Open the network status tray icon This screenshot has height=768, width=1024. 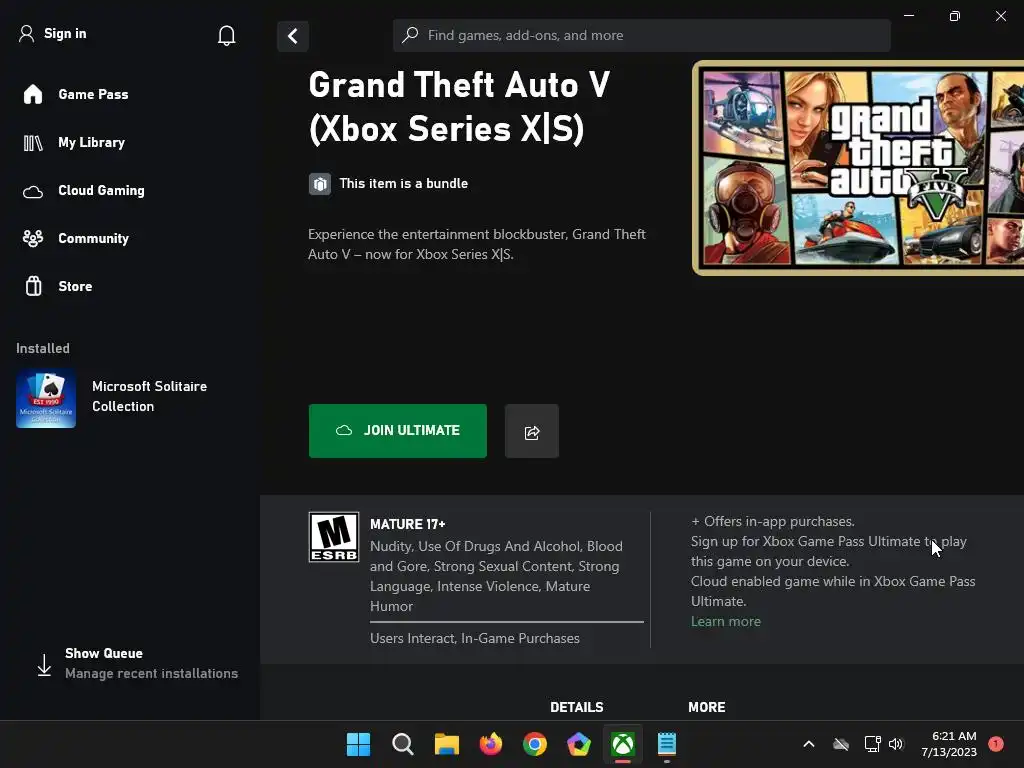tap(872, 744)
